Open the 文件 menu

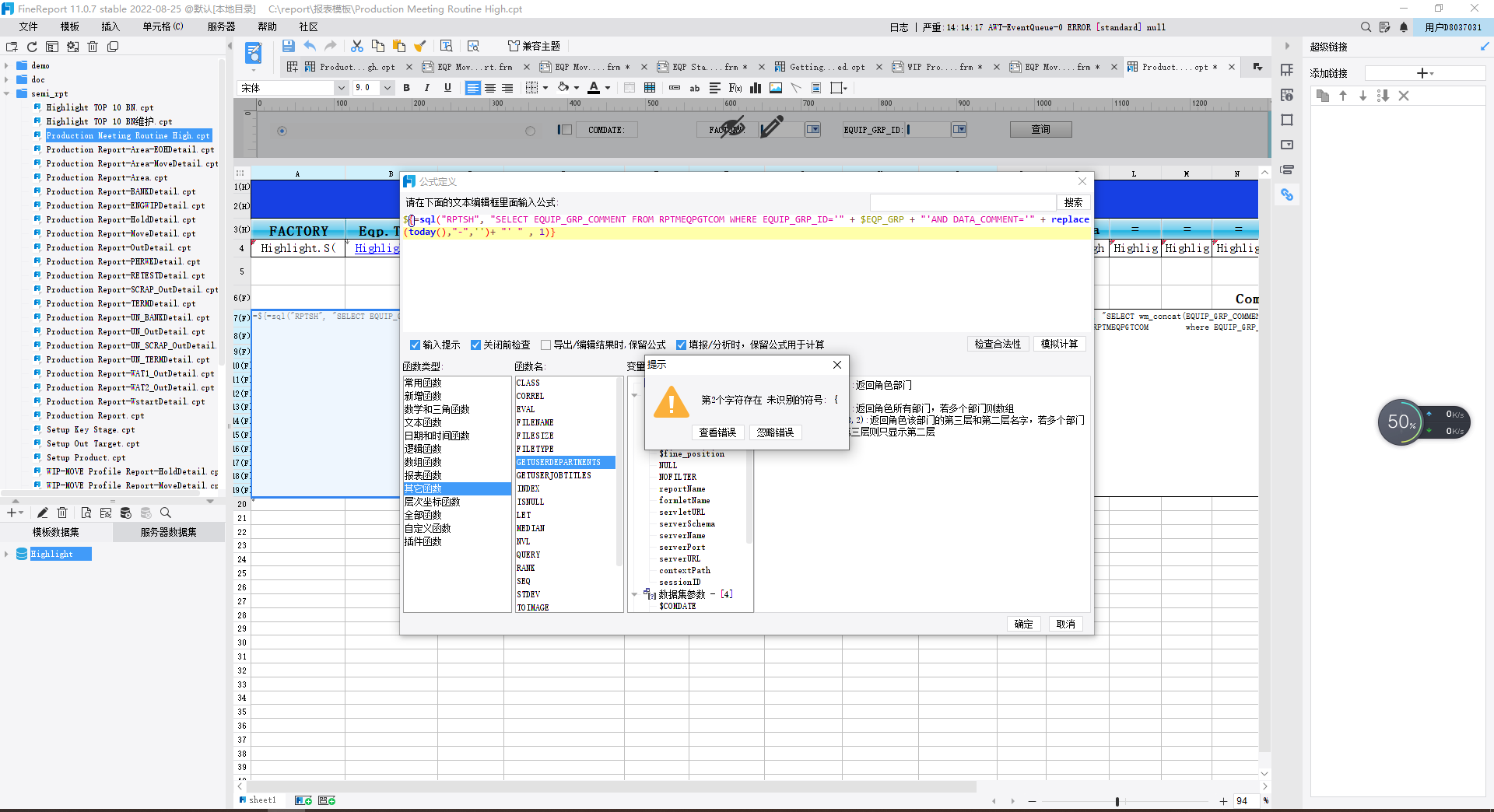click(x=29, y=26)
